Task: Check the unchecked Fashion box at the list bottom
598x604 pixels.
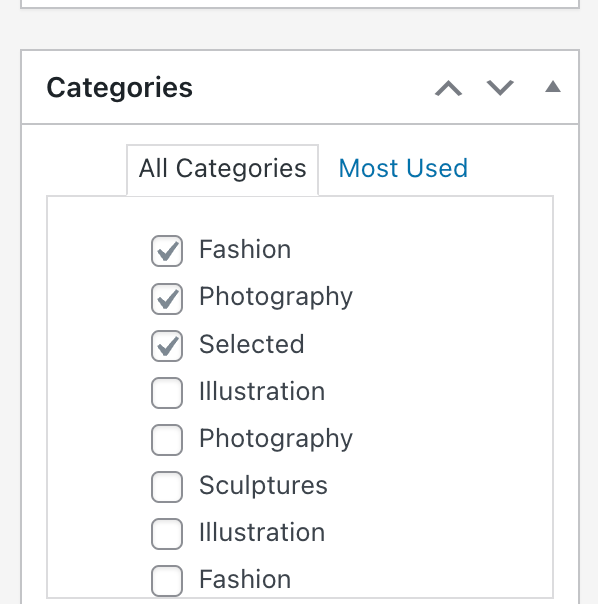Action: (x=167, y=581)
